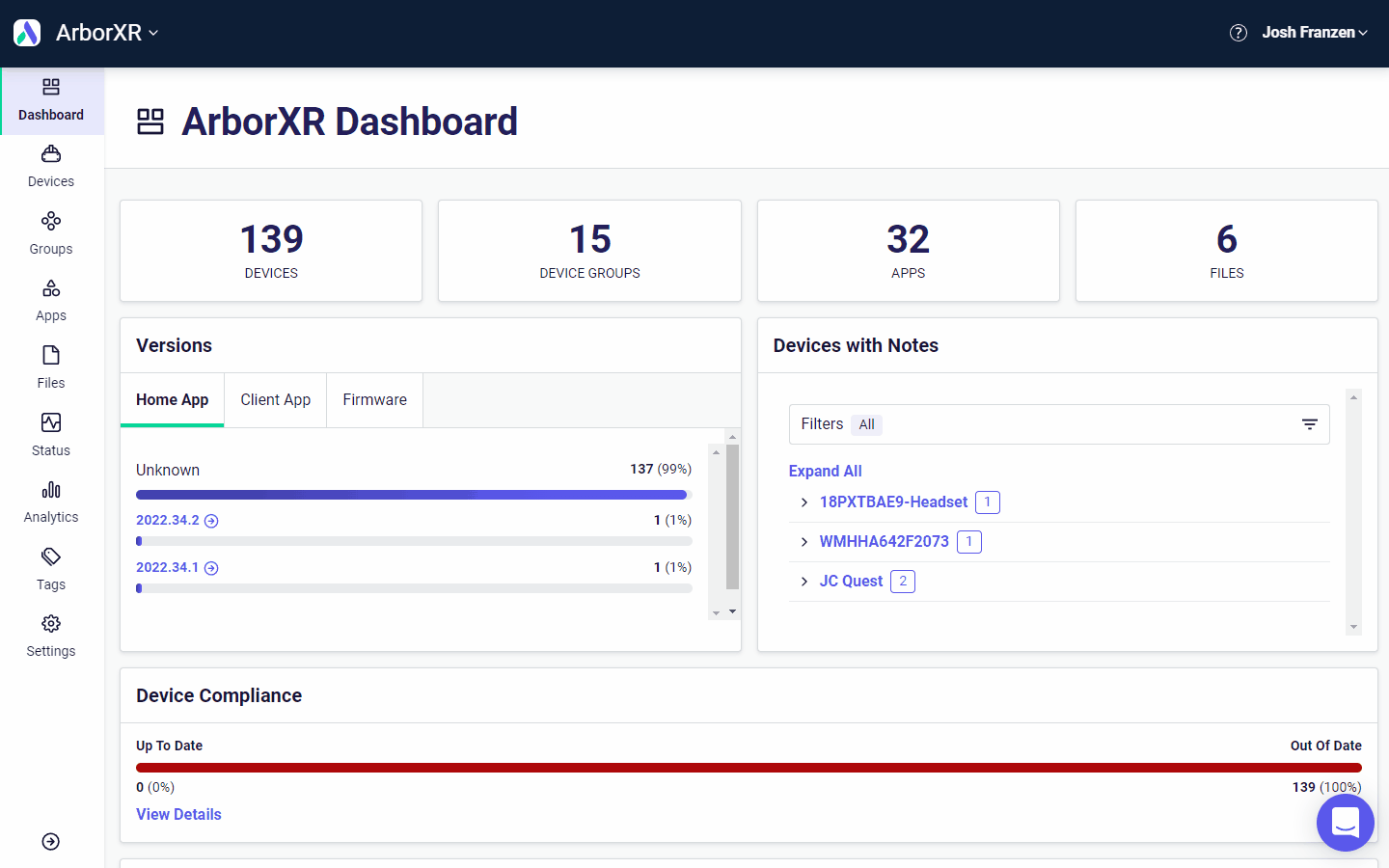1389x868 pixels.
Task: Click the red Device Compliance bar
Action: [x=749, y=768]
